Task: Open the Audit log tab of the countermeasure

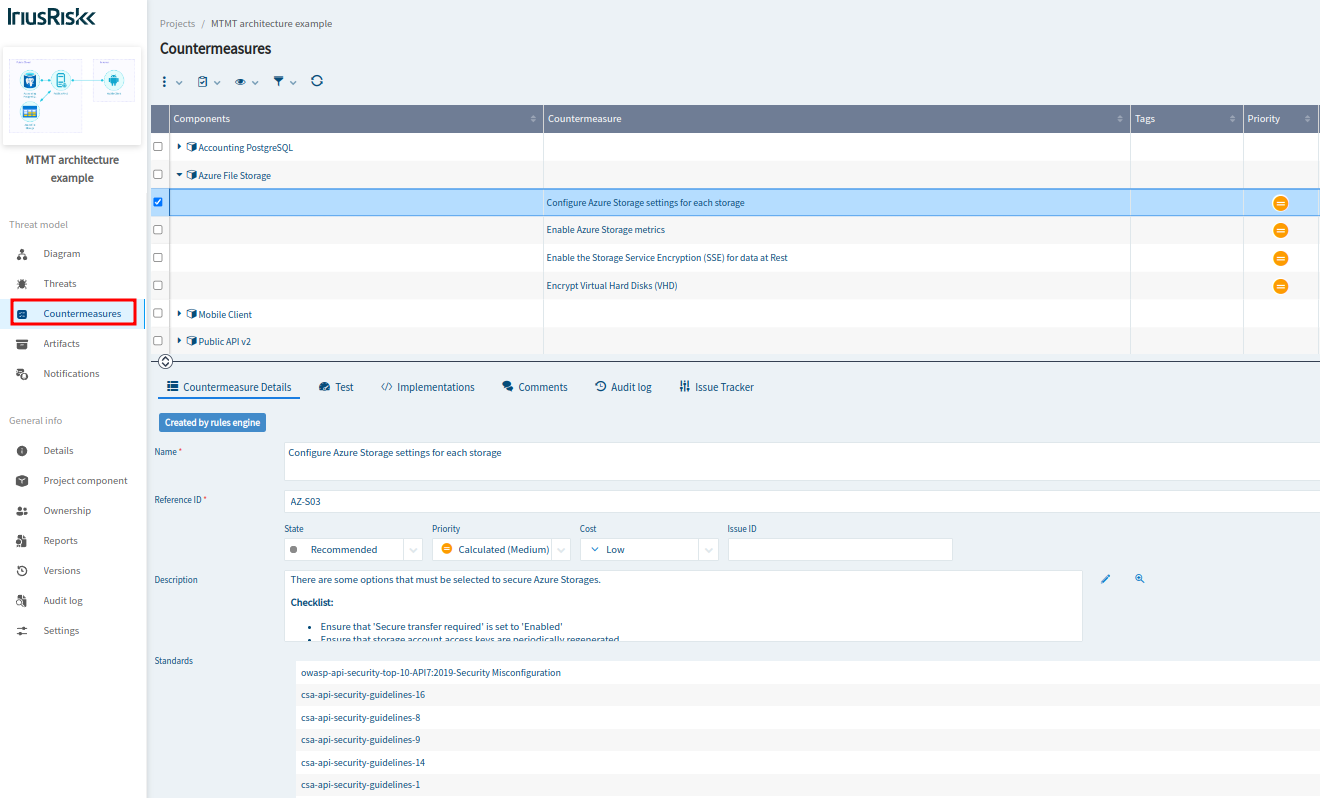Action: pos(623,386)
